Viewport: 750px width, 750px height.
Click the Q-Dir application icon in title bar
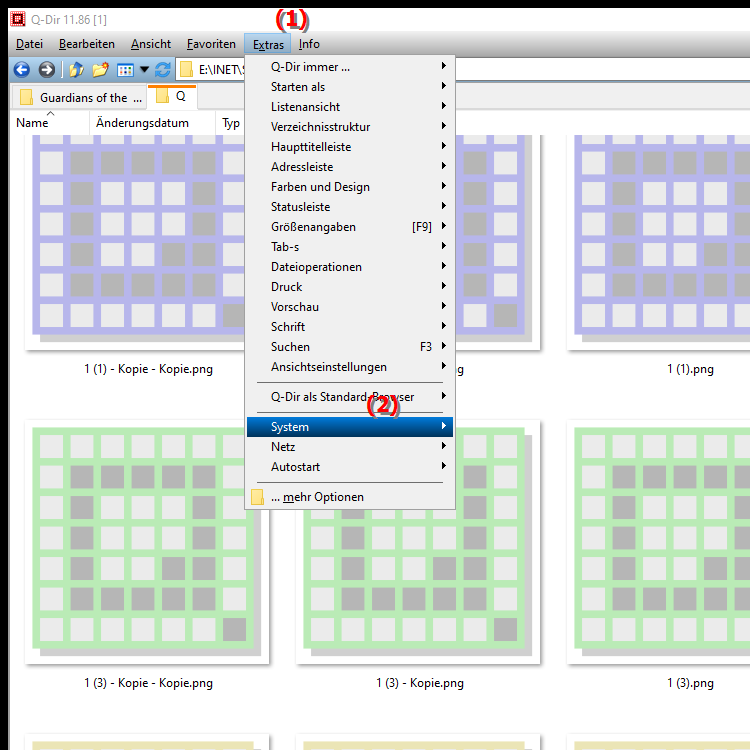tap(18, 19)
